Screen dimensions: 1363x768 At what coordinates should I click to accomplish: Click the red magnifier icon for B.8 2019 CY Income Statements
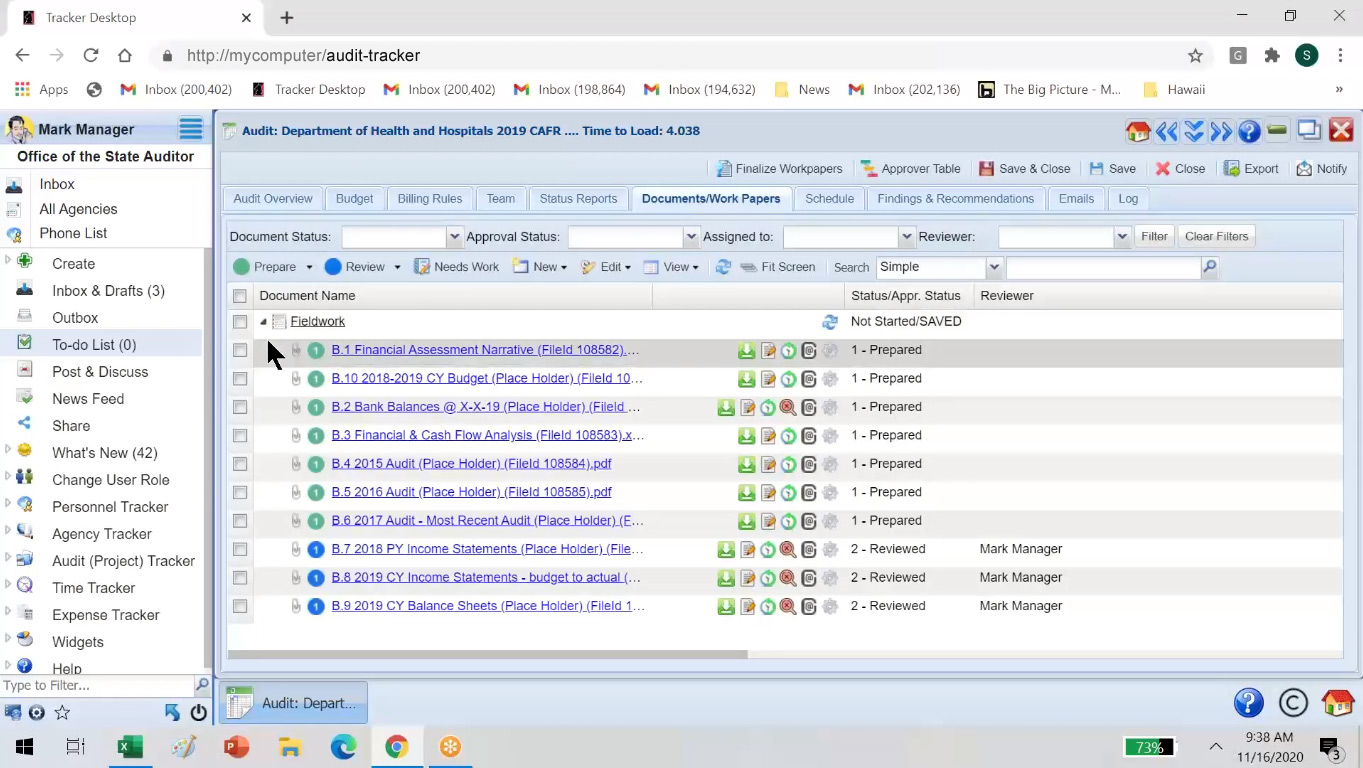click(788, 578)
